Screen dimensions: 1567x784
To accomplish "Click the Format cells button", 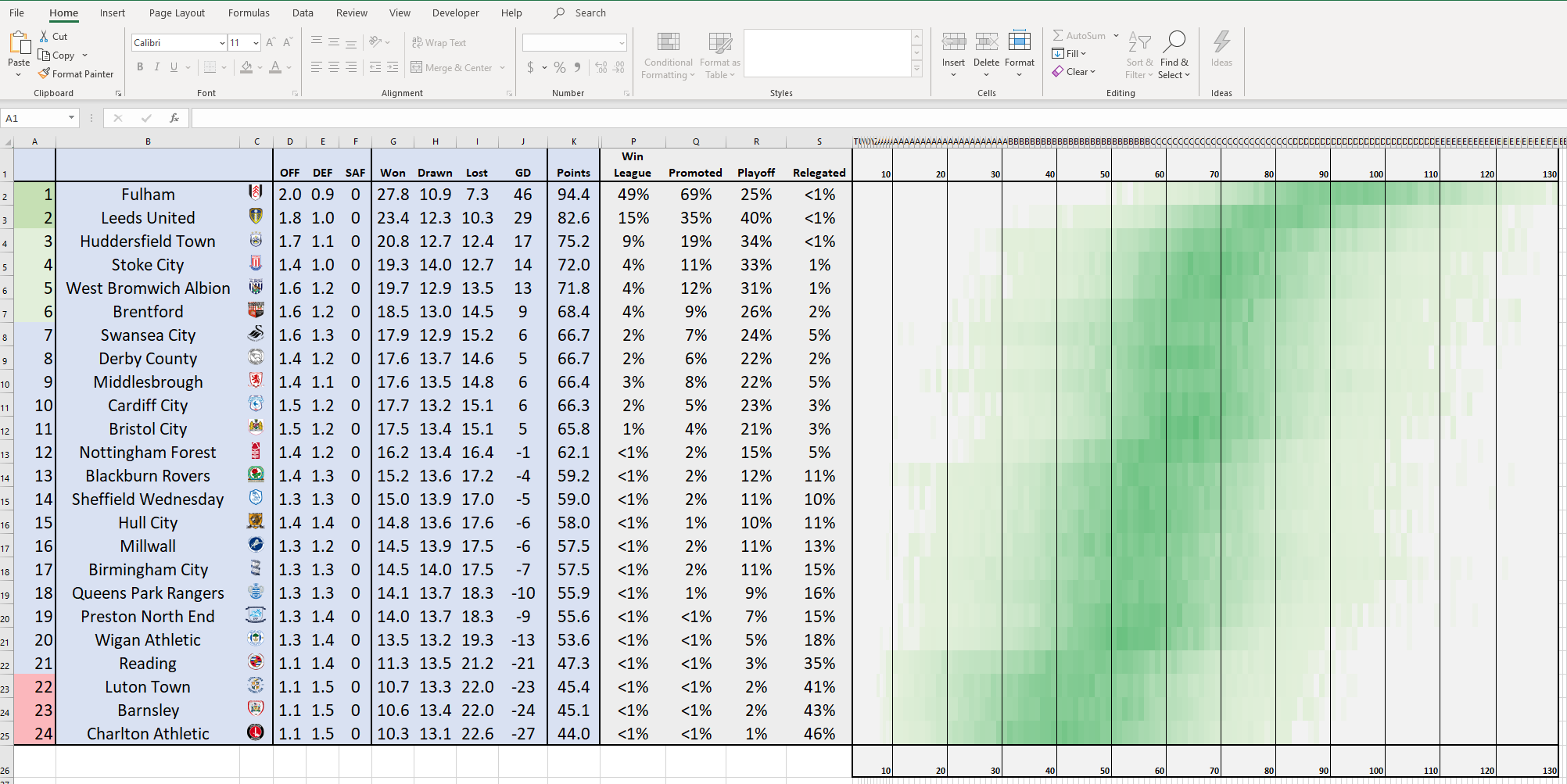I will pyautogui.click(x=1020, y=55).
